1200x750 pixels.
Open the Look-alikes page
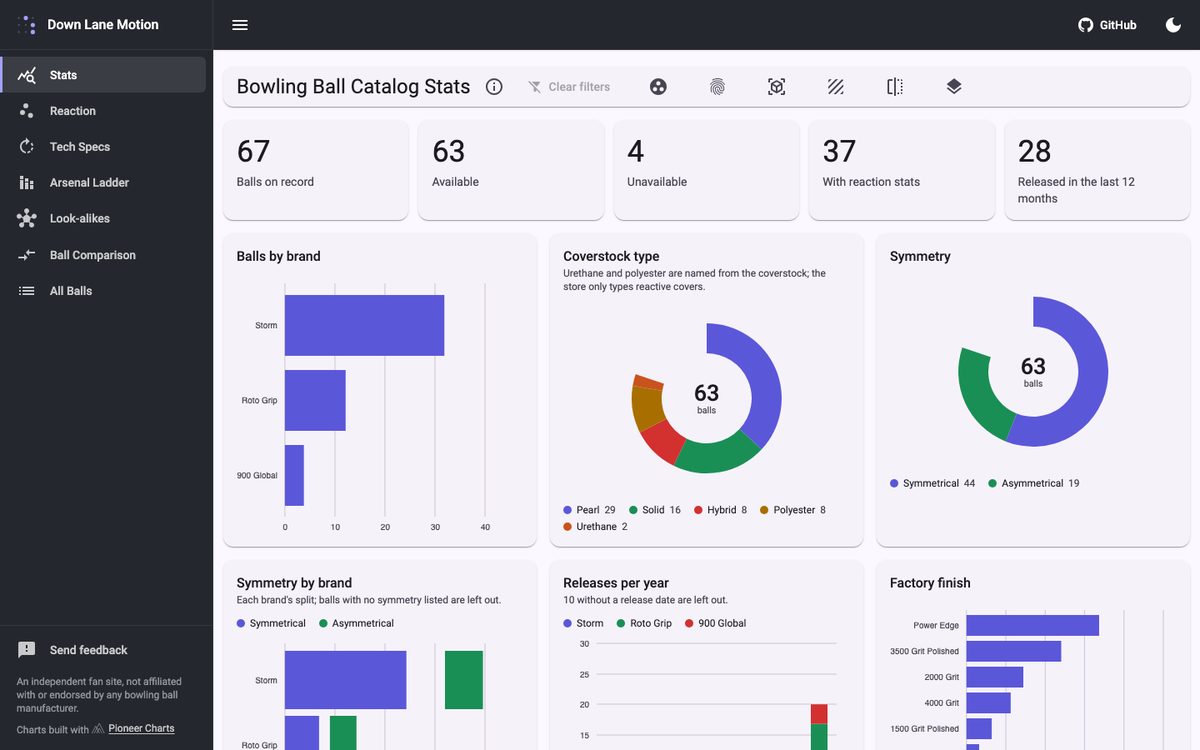pyautogui.click(x=104, y=219)
